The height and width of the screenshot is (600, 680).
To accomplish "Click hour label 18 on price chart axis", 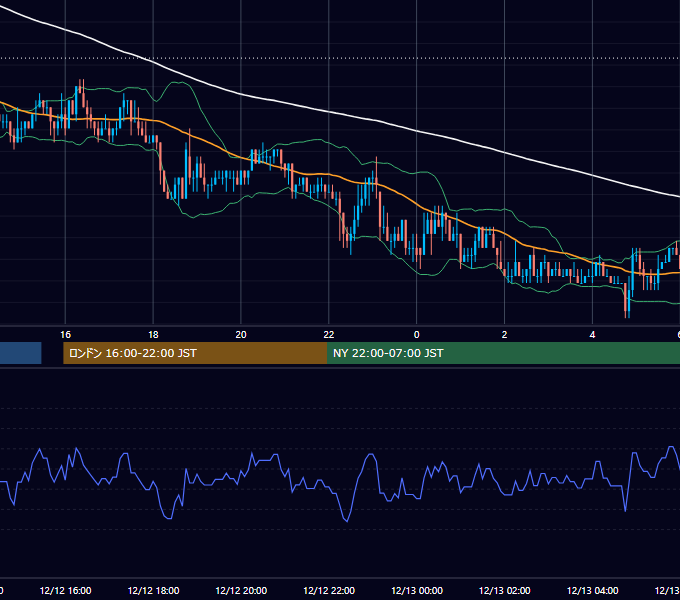I will click(154, 335).
